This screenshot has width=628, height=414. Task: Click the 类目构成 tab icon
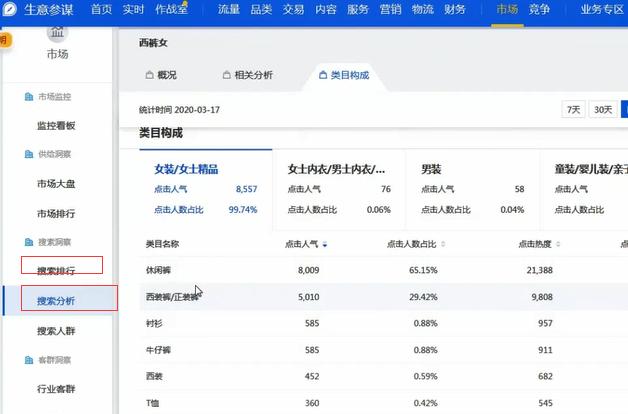coord(323,75)
